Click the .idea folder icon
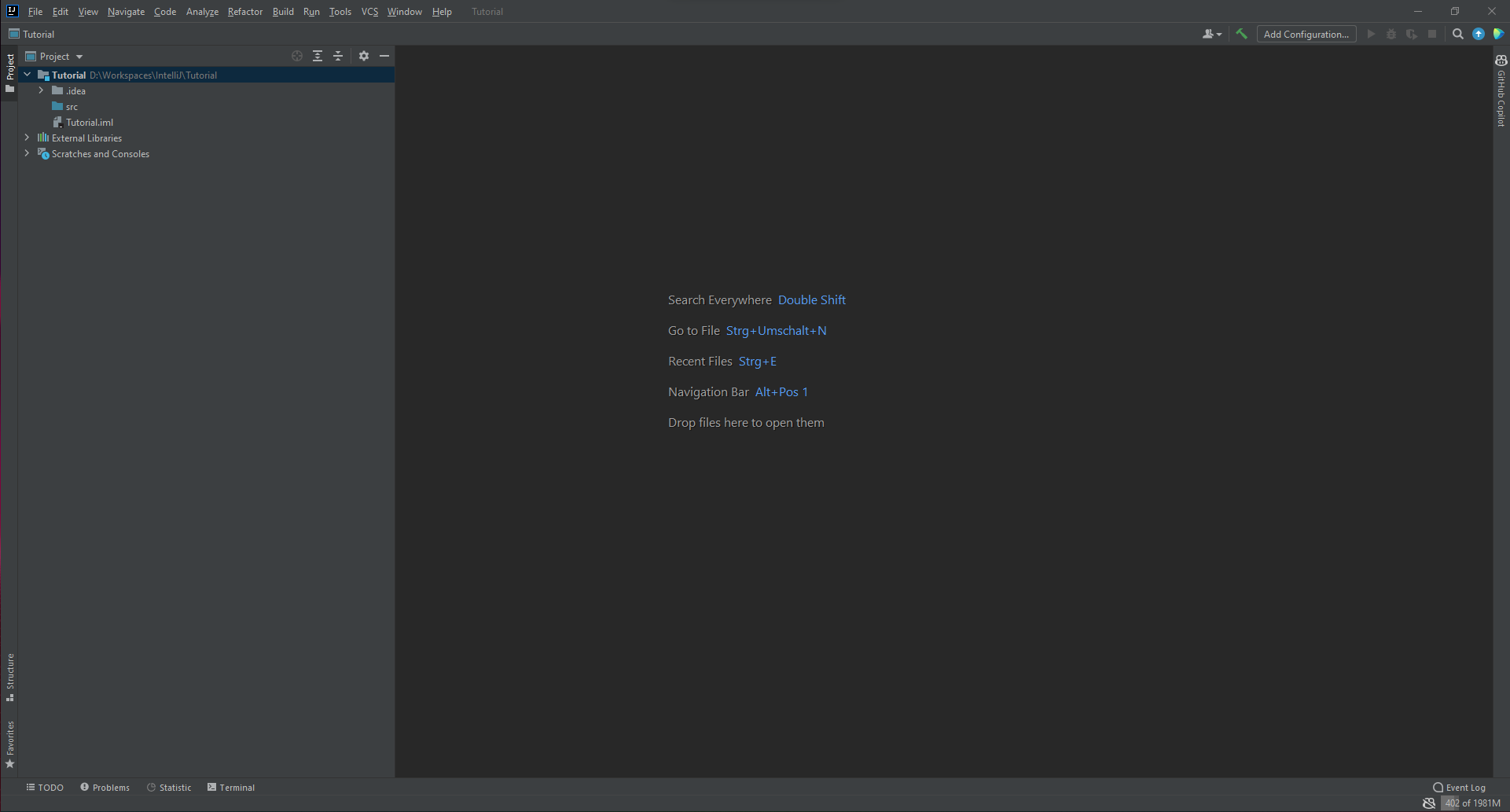1510x812 pixels. click(57, 90)
